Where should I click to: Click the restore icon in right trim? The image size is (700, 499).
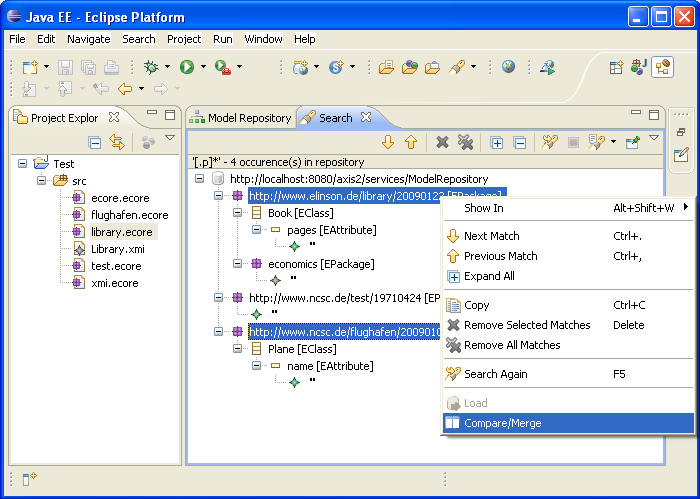pyautogui.click(x=681, y=132)
